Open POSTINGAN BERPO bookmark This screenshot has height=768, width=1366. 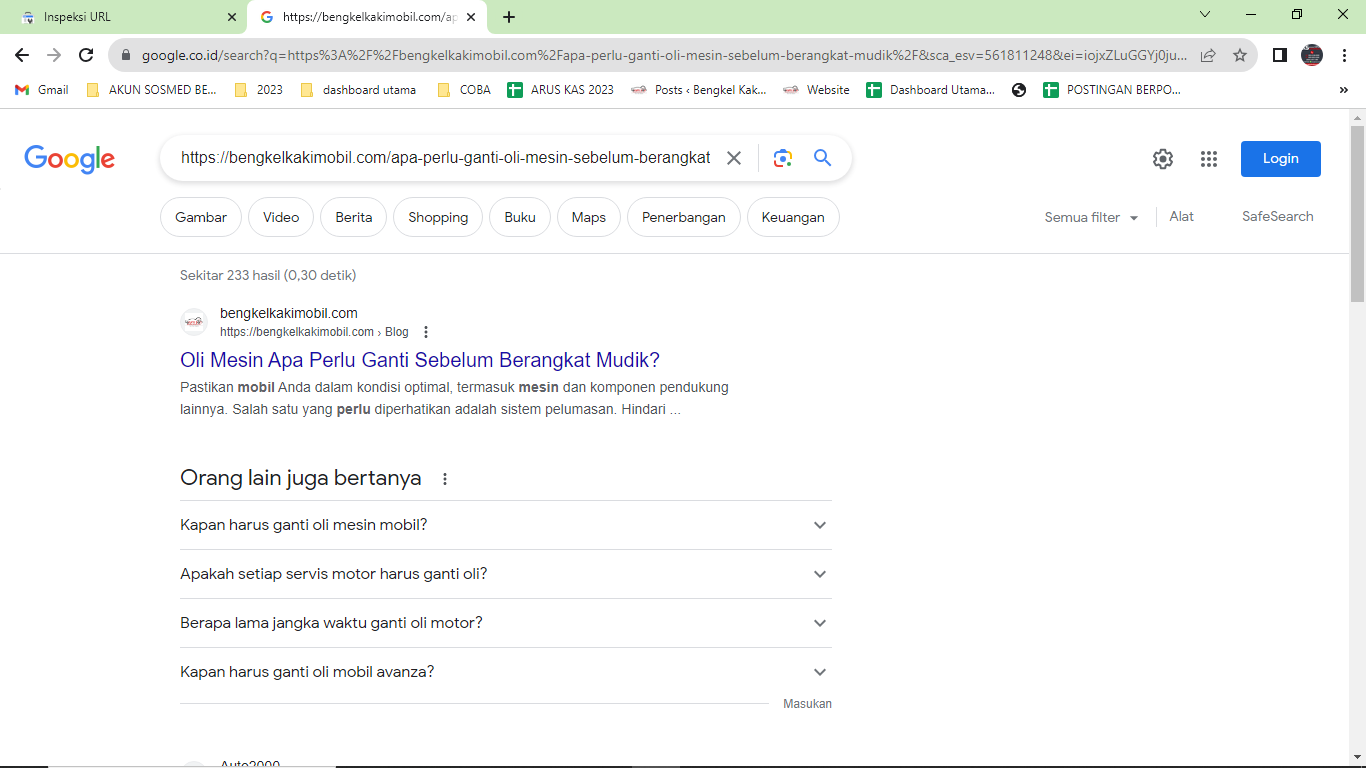click(1112, 90)
